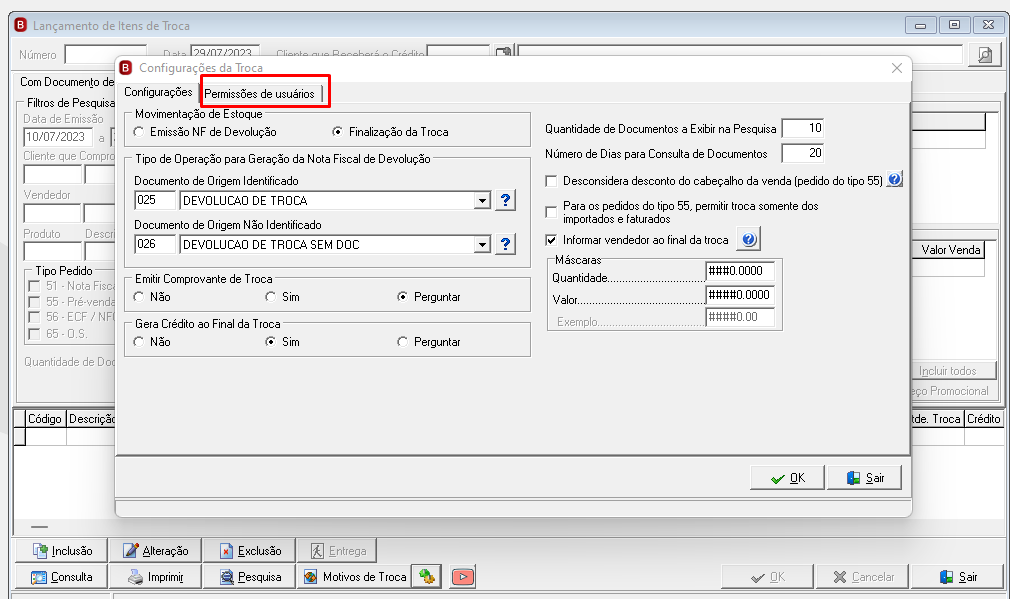Image resolution: width=1010 pixels, height=599 pixels.
Task: Click help icon beside DEVOLUCAO DE TROCA SEM DOC
Action: pos(506,244)
